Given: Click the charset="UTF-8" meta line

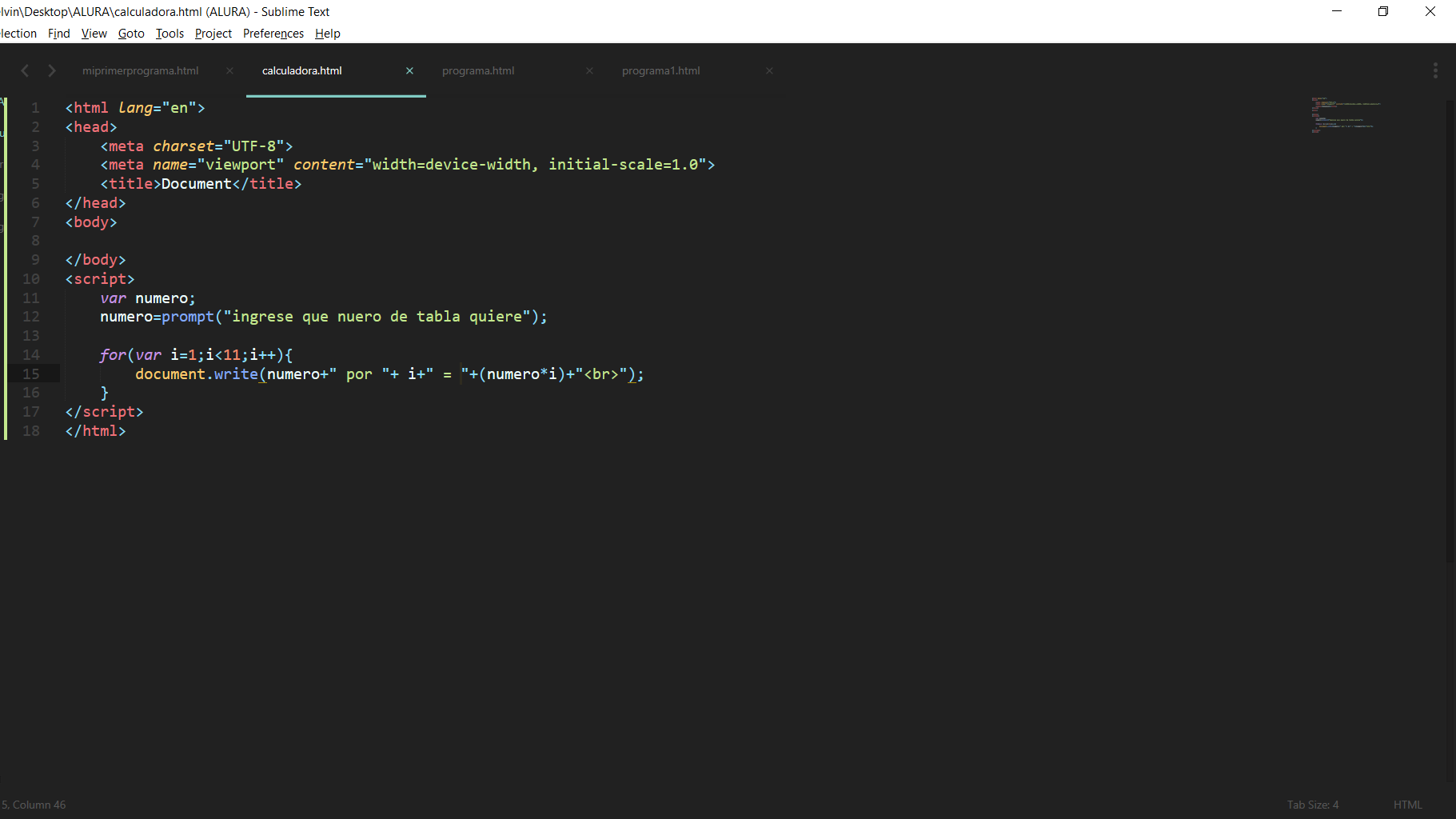Looking at the screenshot, I should (x=197, y=146).
